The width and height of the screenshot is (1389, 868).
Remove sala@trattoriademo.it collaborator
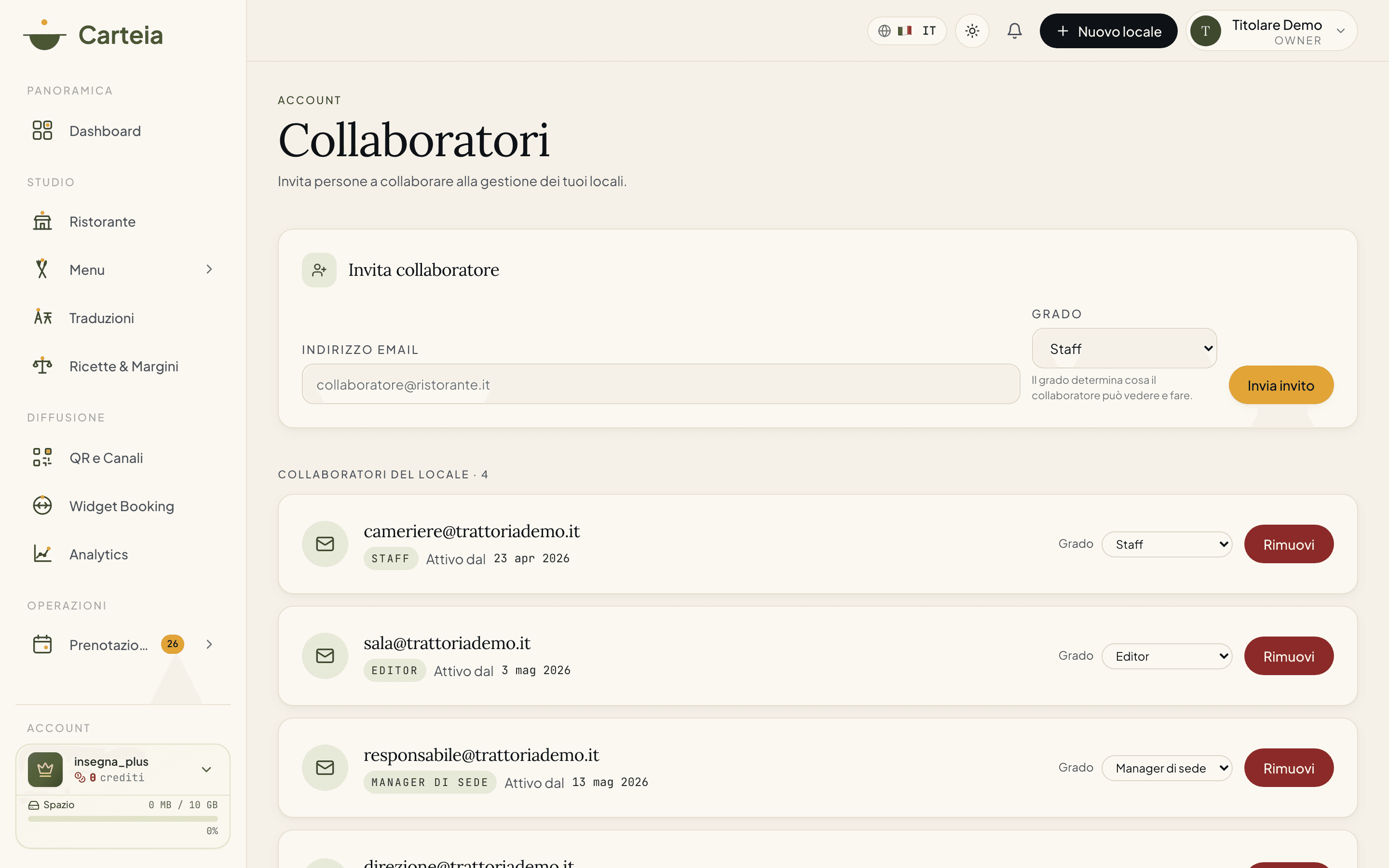[x=1289, y=656]
